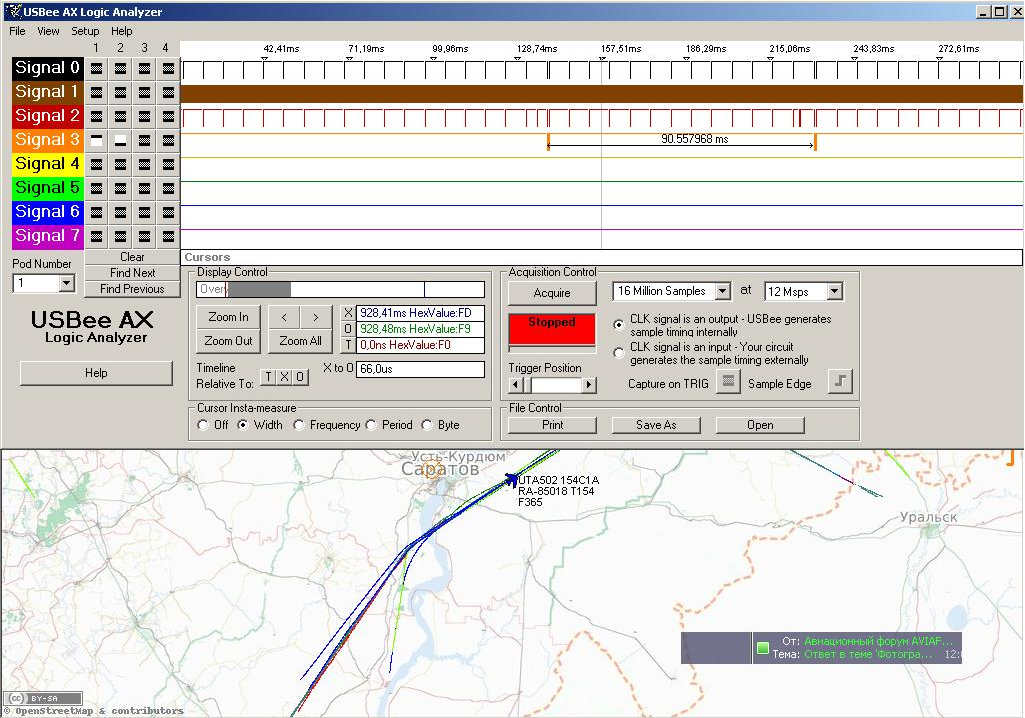Screen dimensions: 1025x718
Task: Toggle Signal 2 trigger setting in column 1
Action: [96, 116]
